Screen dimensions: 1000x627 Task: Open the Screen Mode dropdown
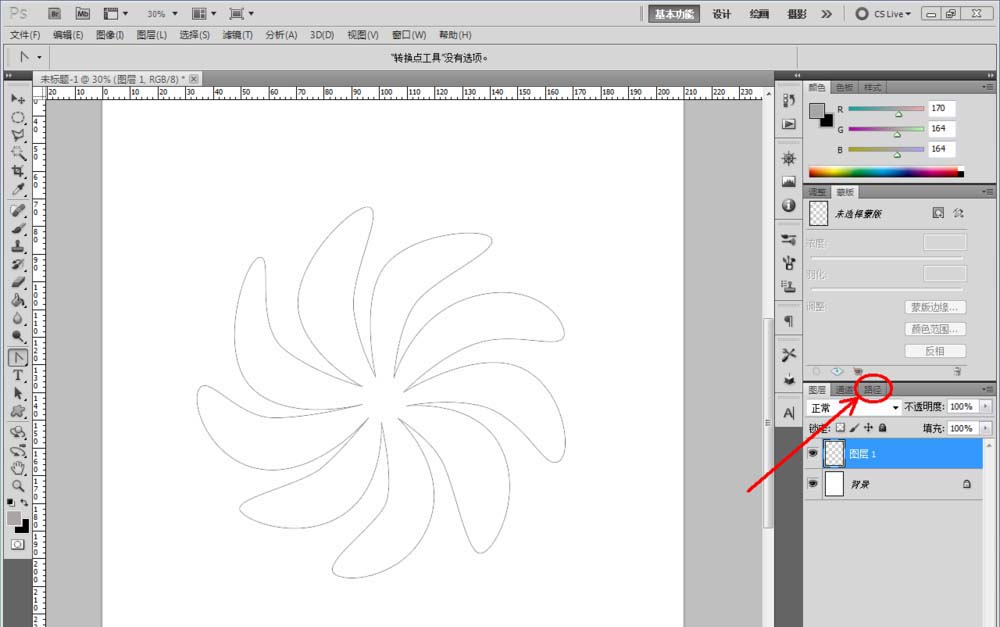[x=241, y=13]
